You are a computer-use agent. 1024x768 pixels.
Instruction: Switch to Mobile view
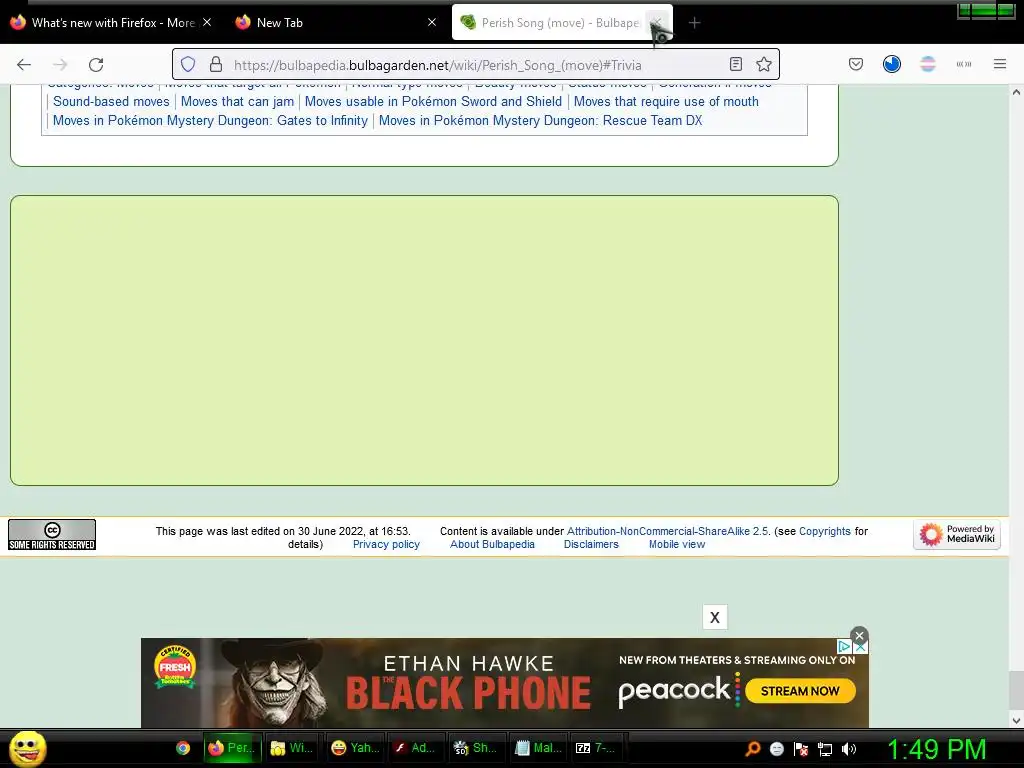pos(677,545)
